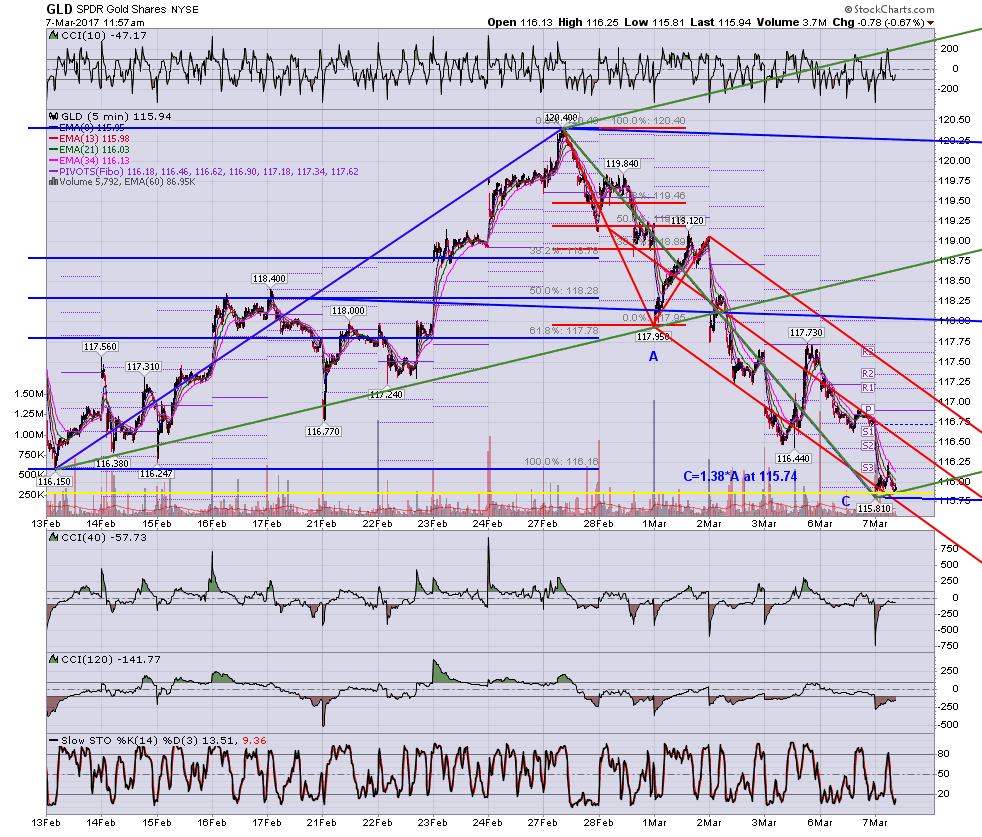Click the R1 pivot marker
This screenshot has width=982, height=837.
pos(867,388)
